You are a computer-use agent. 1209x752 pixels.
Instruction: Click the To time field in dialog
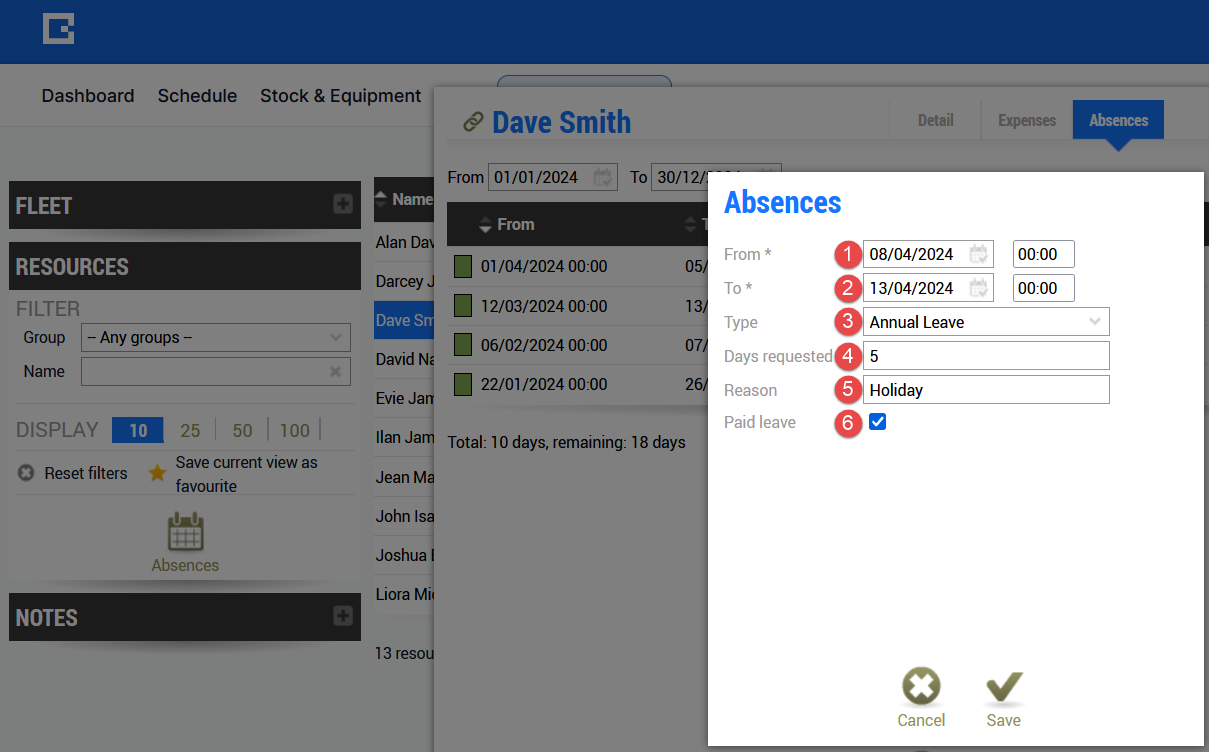(x=1043, y=288)
